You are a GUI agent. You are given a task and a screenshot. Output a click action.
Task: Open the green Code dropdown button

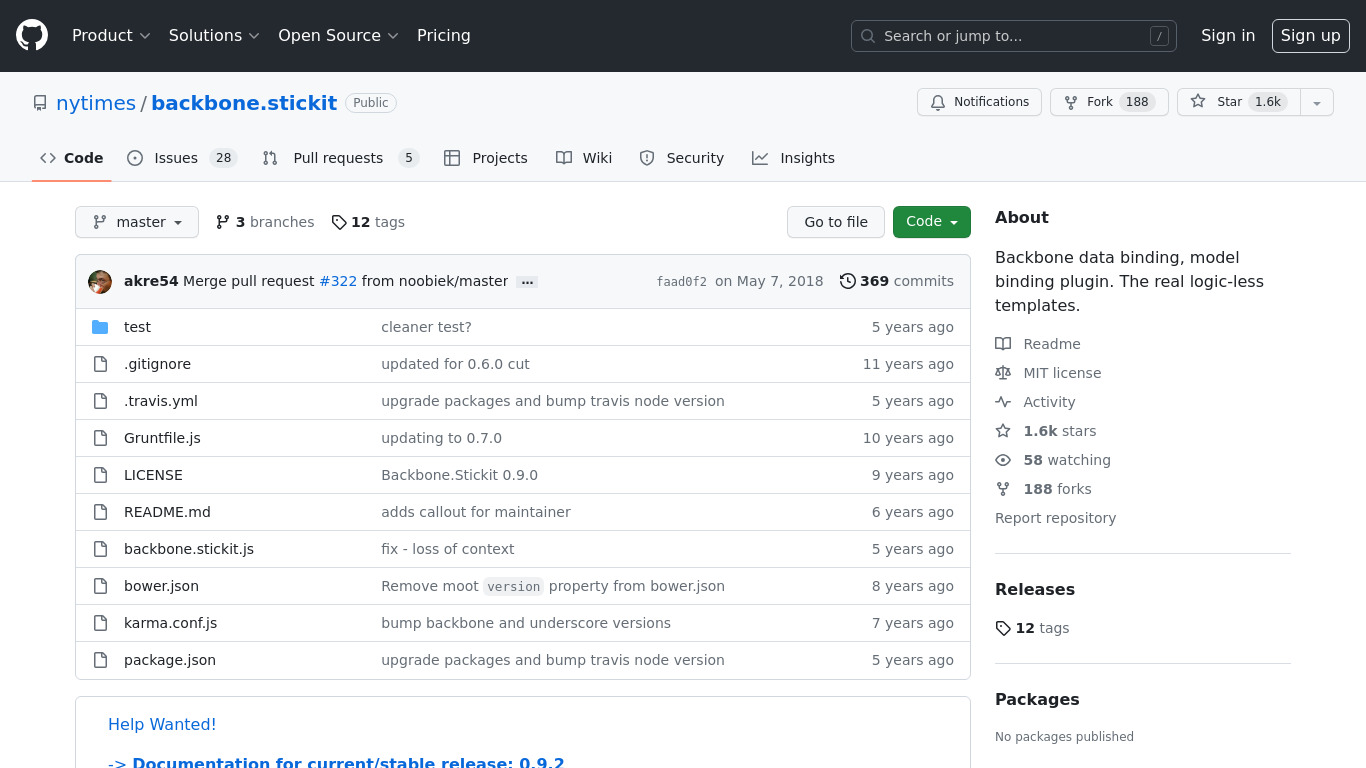932,222
